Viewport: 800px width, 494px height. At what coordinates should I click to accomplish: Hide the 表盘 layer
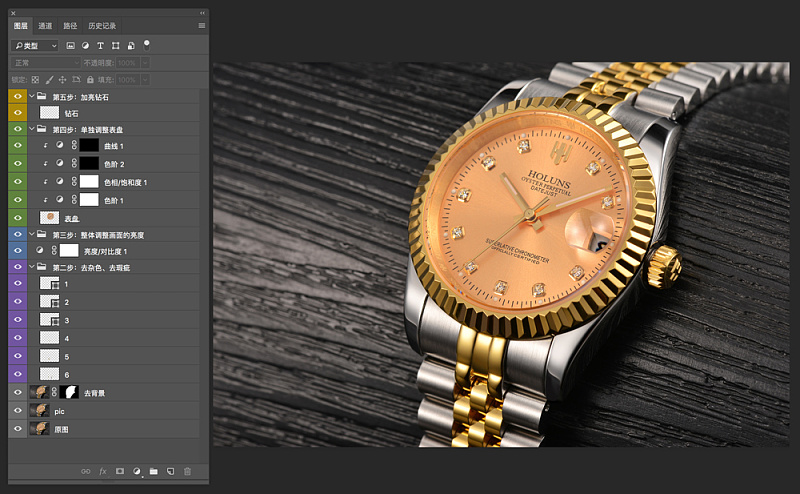[x=18, y=218]
